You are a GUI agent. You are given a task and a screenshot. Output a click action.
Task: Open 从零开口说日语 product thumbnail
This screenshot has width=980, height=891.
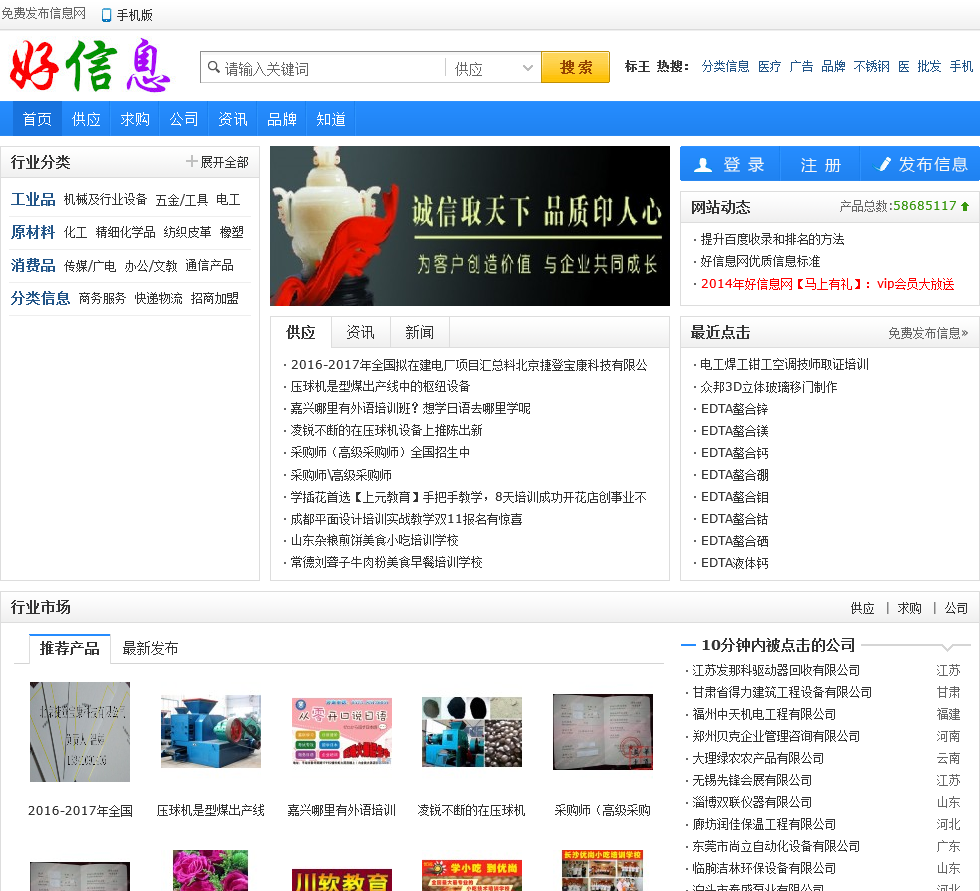pos(342,732)
